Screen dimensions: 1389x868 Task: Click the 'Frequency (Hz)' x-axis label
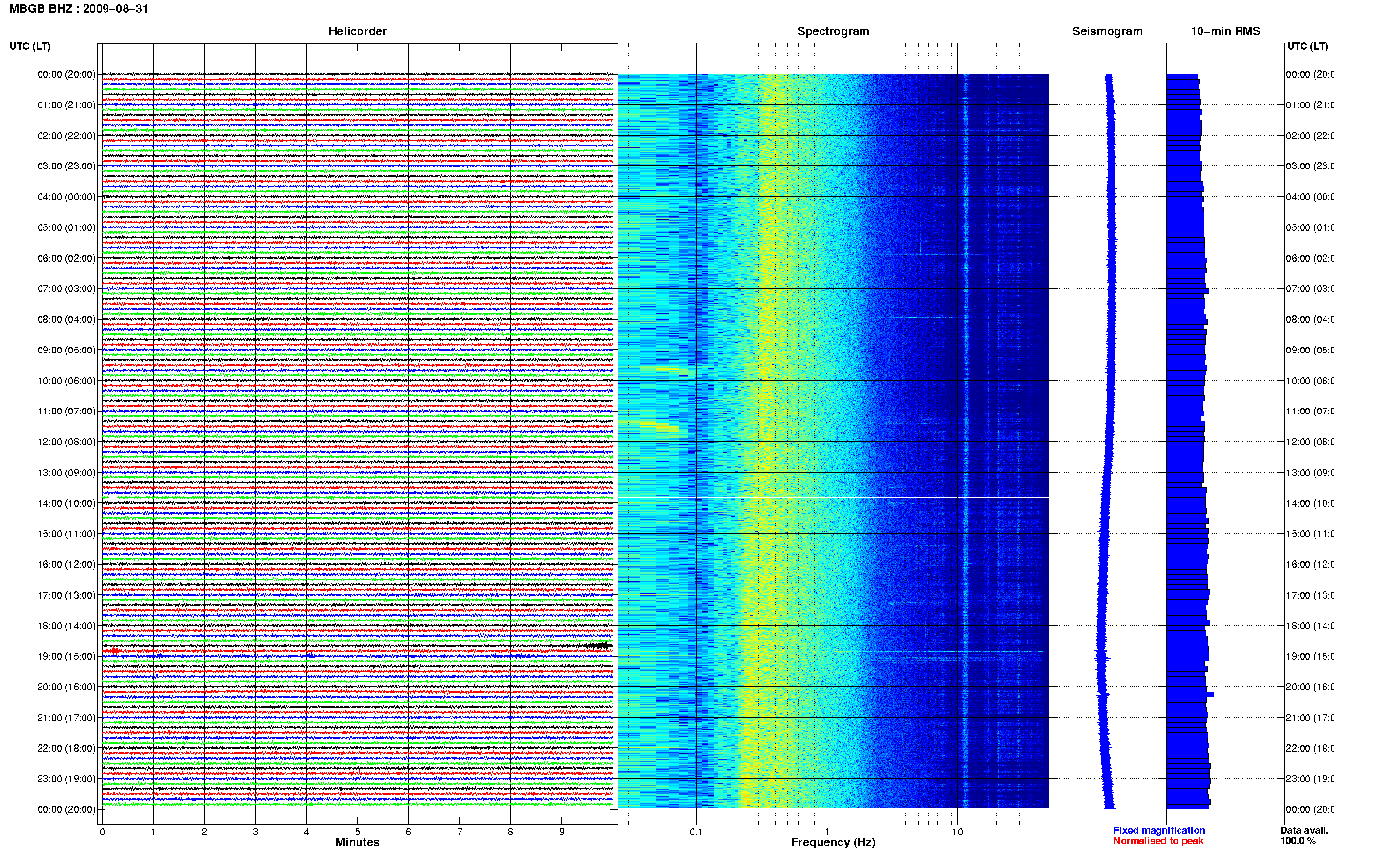(x=833, y=842)
